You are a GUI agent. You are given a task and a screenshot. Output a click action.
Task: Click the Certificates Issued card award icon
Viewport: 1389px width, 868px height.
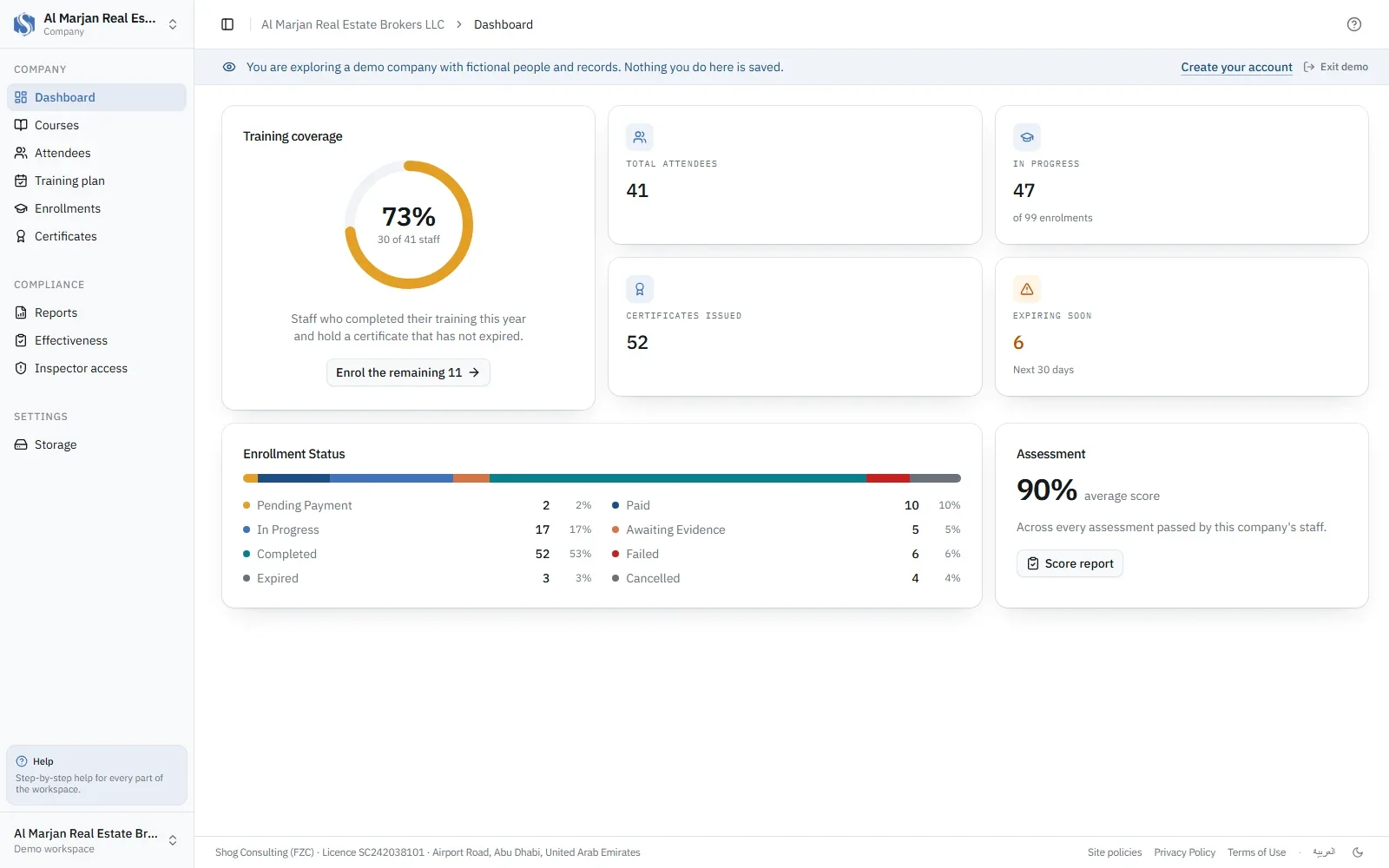tap(640, 289)
